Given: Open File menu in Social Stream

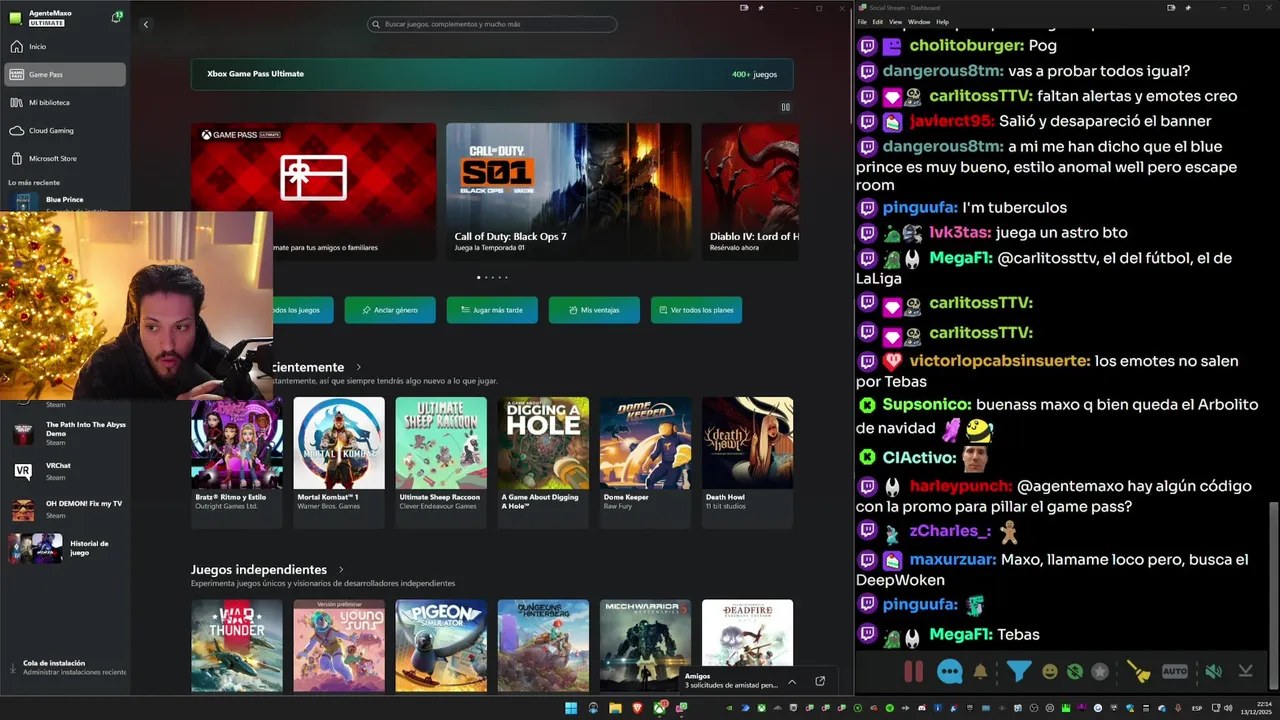Looking at the screenshot, I should tap(862, 22).
